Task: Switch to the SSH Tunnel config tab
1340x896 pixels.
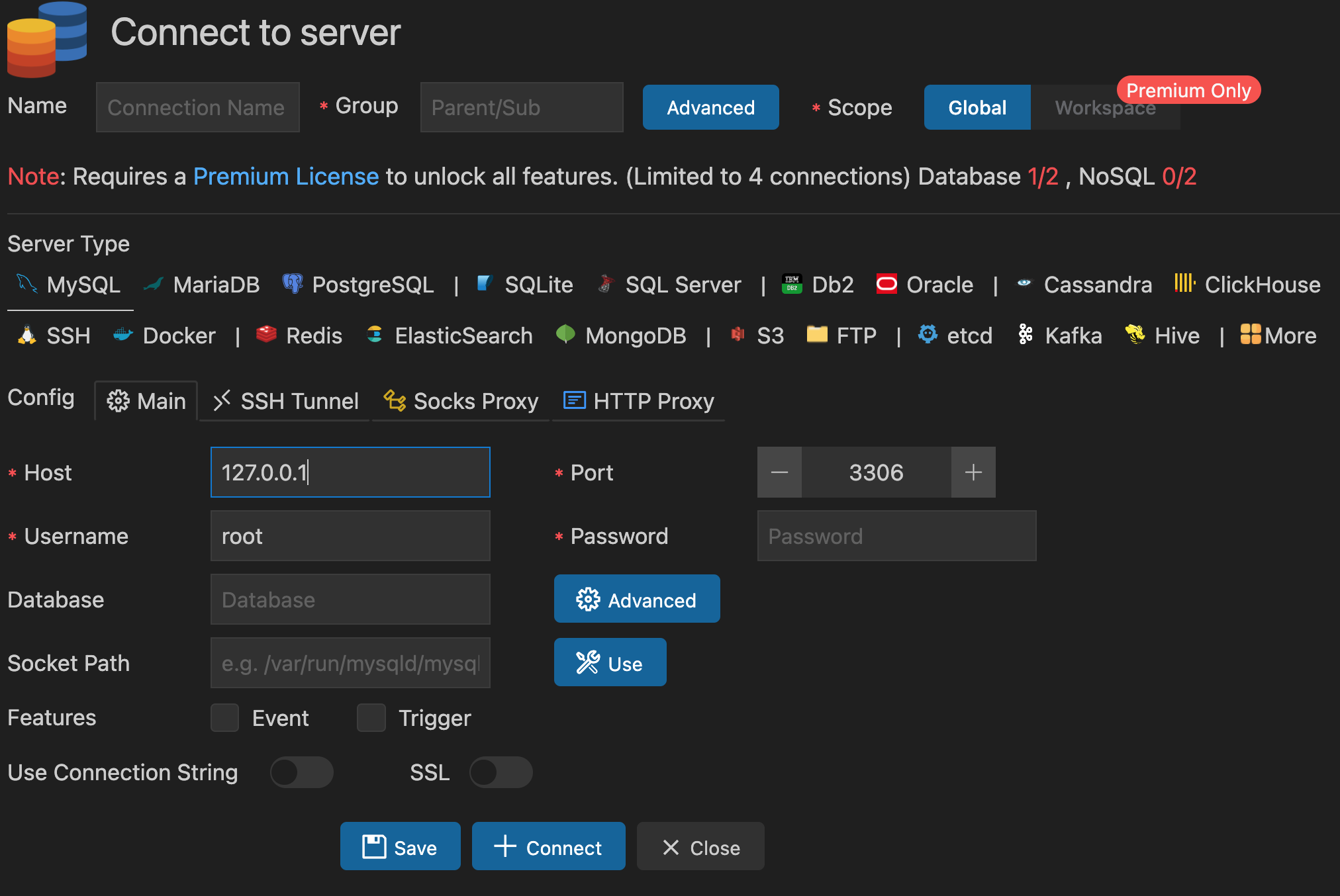Action: pos(285,401)
